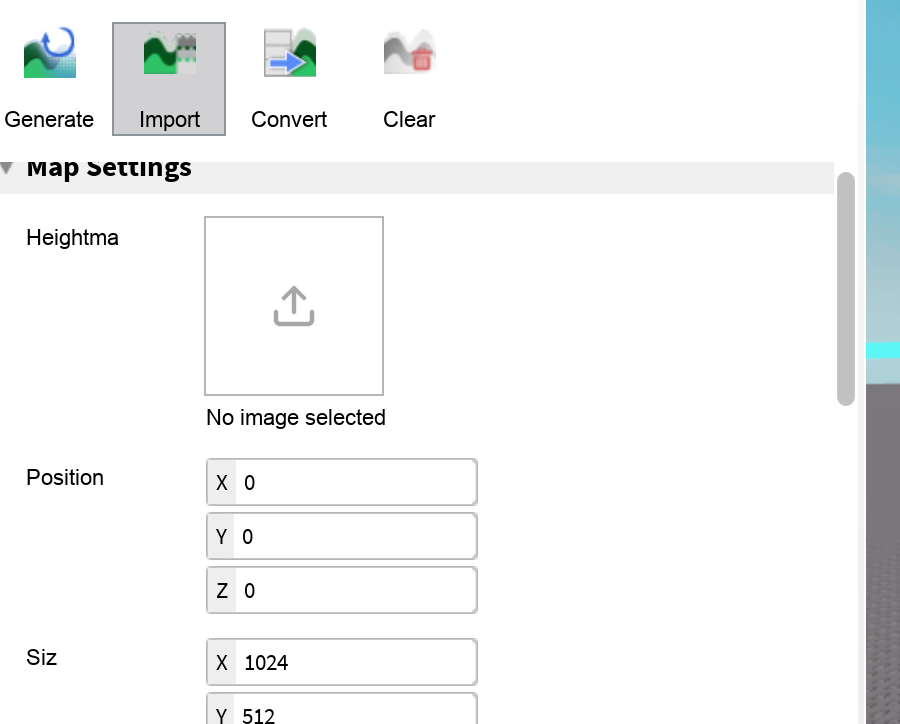Click the Heightmap property label
This screenshot has height=724, width=900.
tap(72, 238)
